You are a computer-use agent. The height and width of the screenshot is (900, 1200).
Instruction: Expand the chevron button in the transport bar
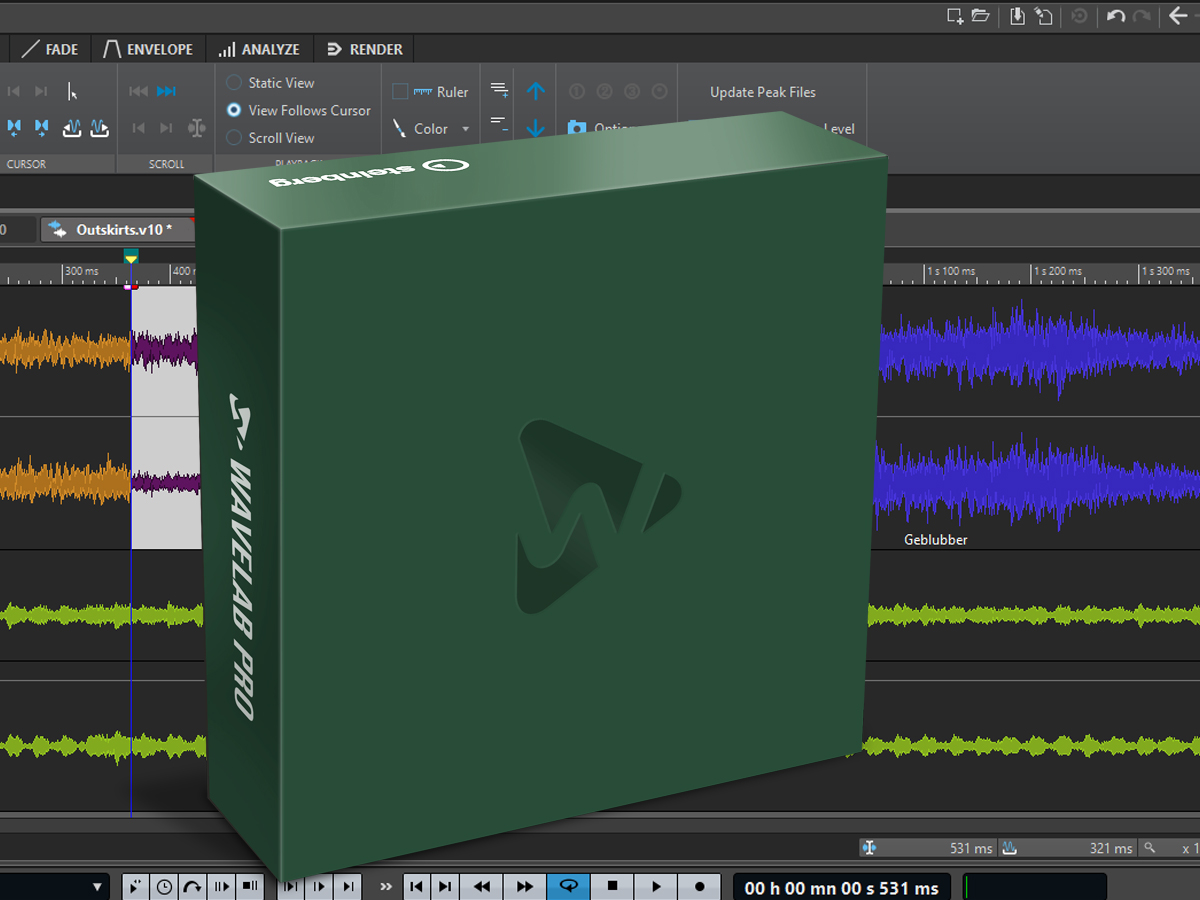pyautogui.click(x=384, y=886)
